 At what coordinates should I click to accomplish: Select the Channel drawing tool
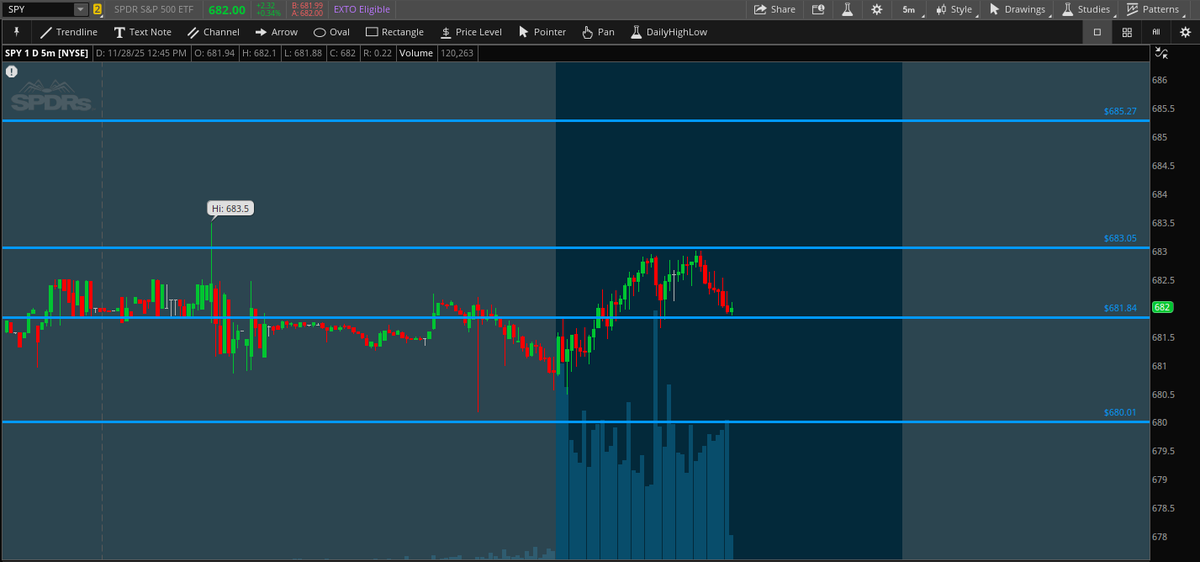(x=213, y=32)
